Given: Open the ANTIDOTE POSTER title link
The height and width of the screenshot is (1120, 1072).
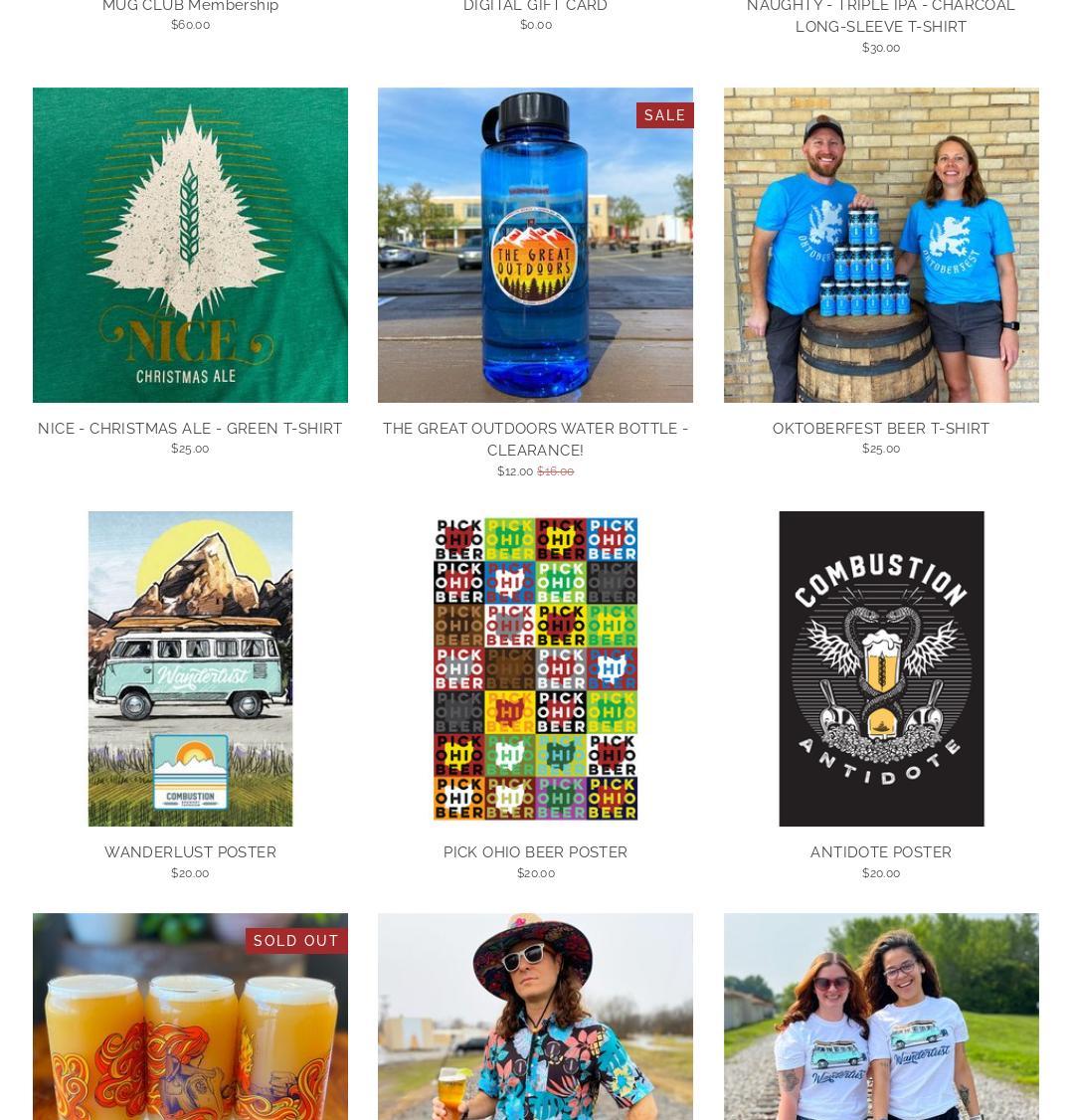Looking at the screenshot, I should tap(881, 852).
